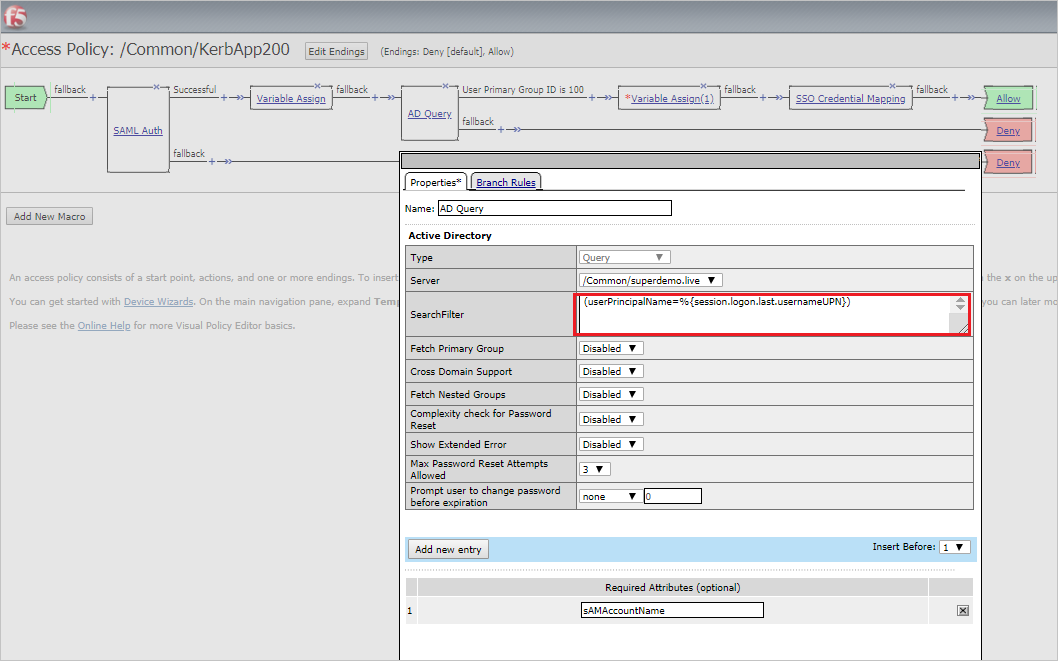Screen dimensions: 1058x661
Task: Open the AD Query action link
Action: click(429, 113)
